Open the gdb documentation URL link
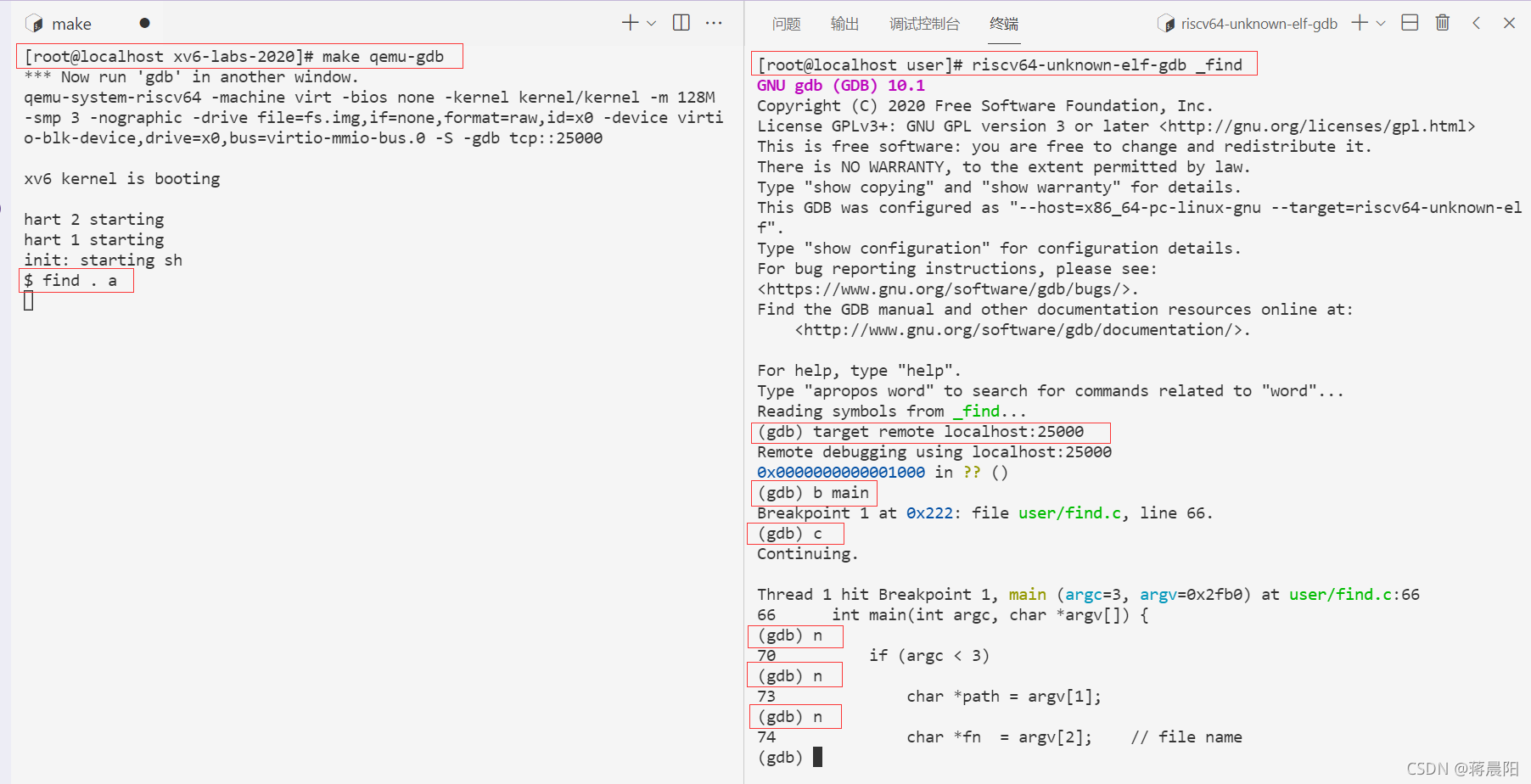This screenshot has height=784, width=1531. pyautogui.click(x=1018, y=330)
